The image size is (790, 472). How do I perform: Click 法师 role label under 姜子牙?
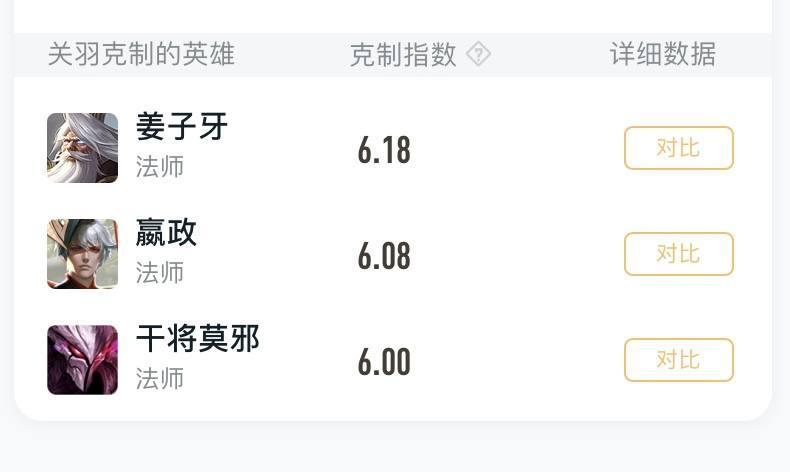[160, 167]
